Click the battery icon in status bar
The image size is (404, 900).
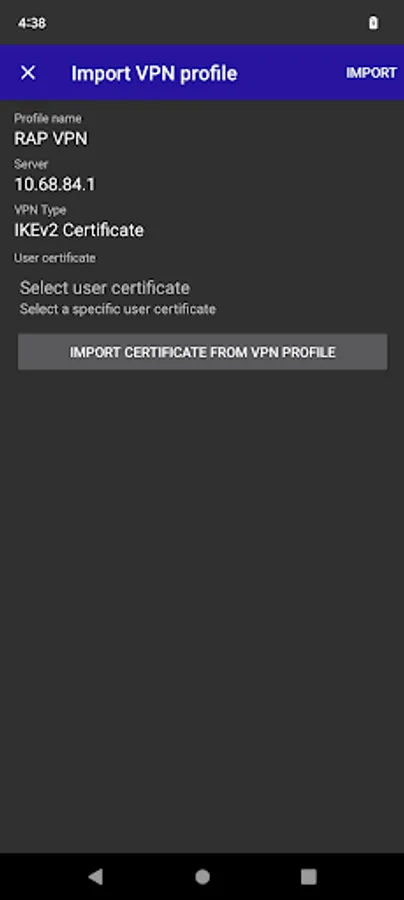[373, 23]
